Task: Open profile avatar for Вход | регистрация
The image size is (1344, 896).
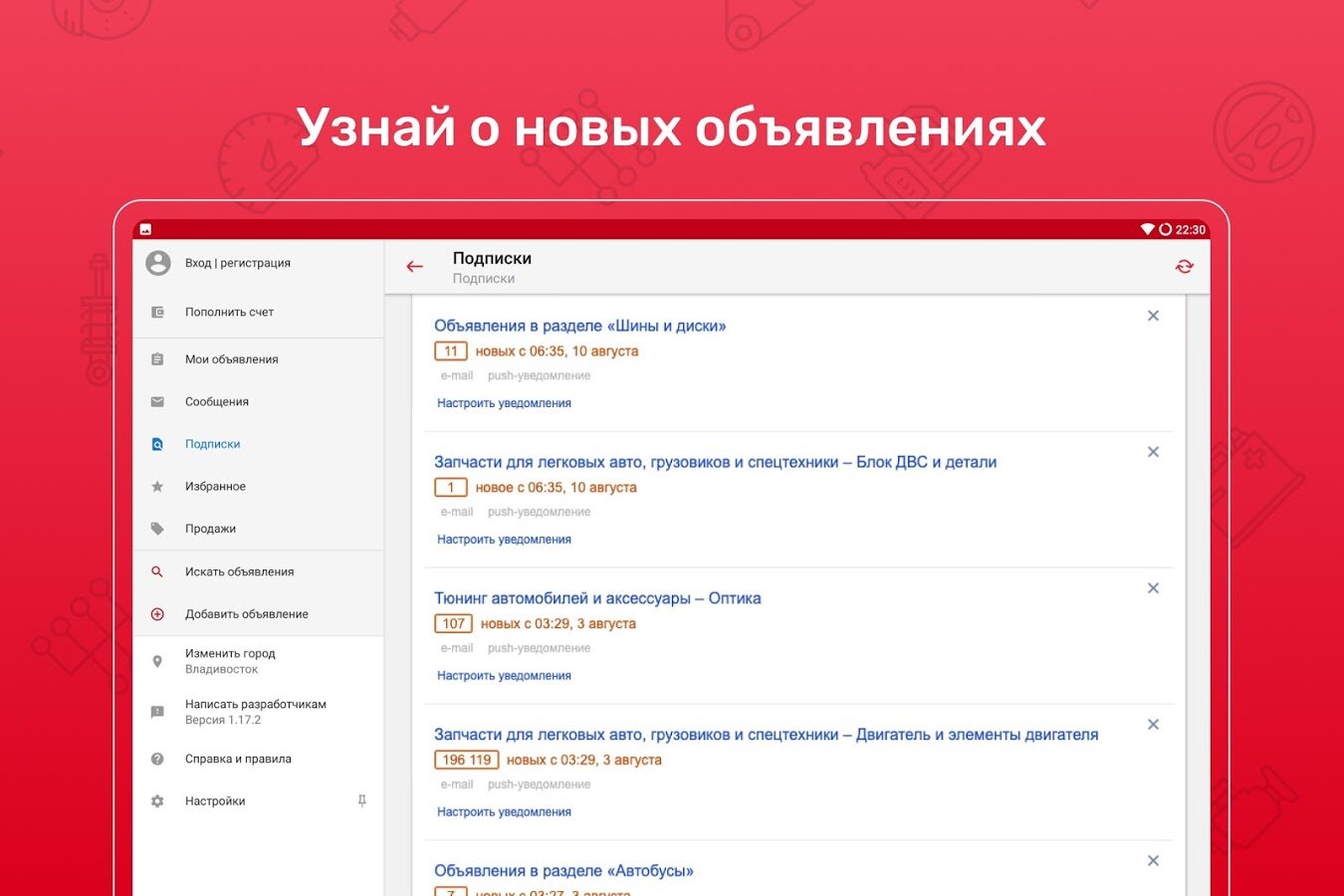Action: (157, 263)
